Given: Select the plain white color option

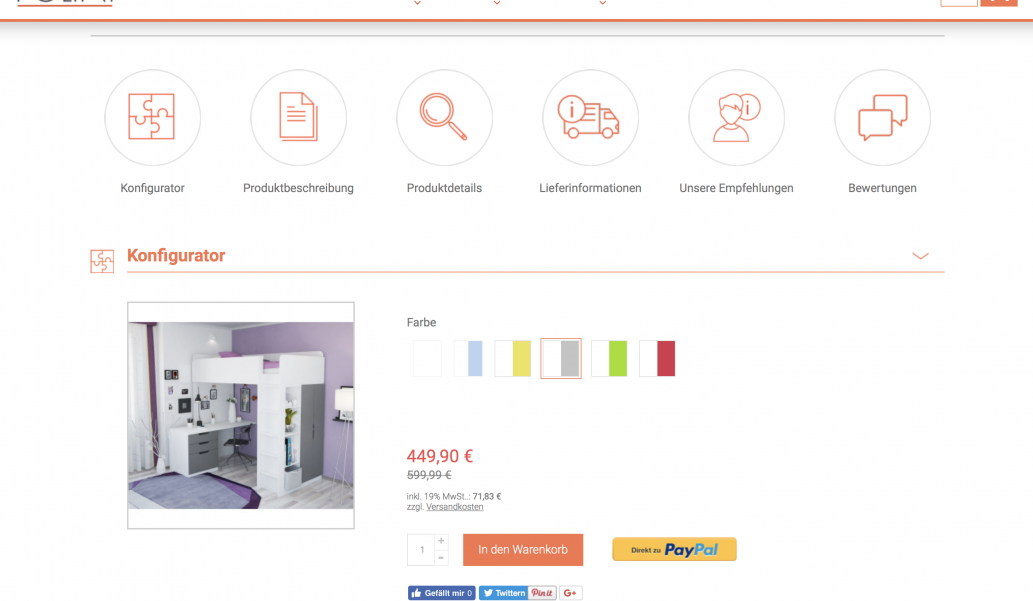Looking at the screenshot, I should tap(427, 358).
